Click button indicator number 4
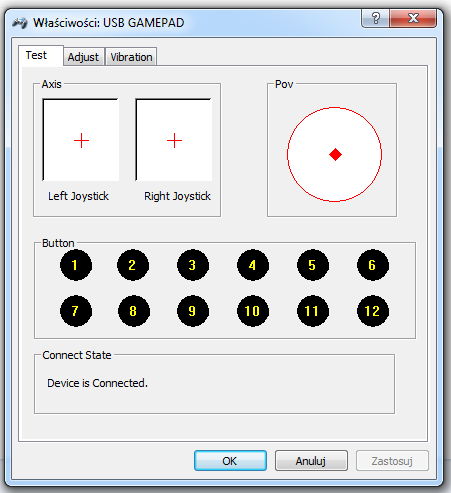This screenshot has height=493, width=451. [x=253, y=265]
